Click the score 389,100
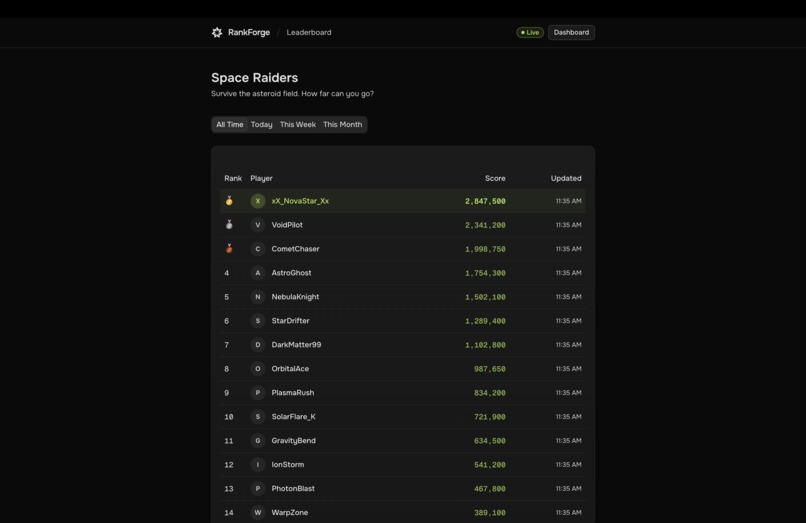 click(489, 513)
